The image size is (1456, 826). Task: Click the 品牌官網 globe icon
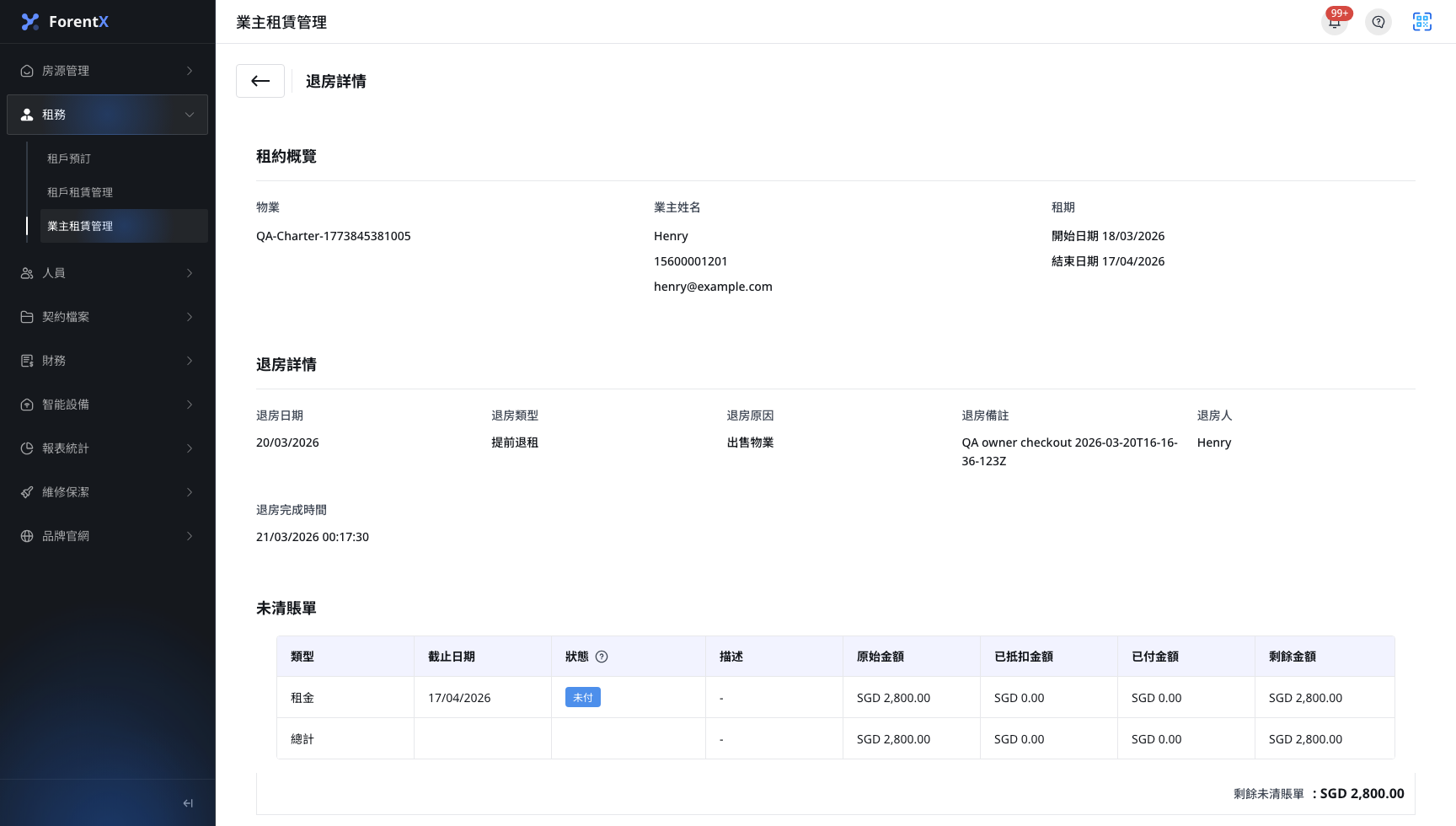point(27,536)
